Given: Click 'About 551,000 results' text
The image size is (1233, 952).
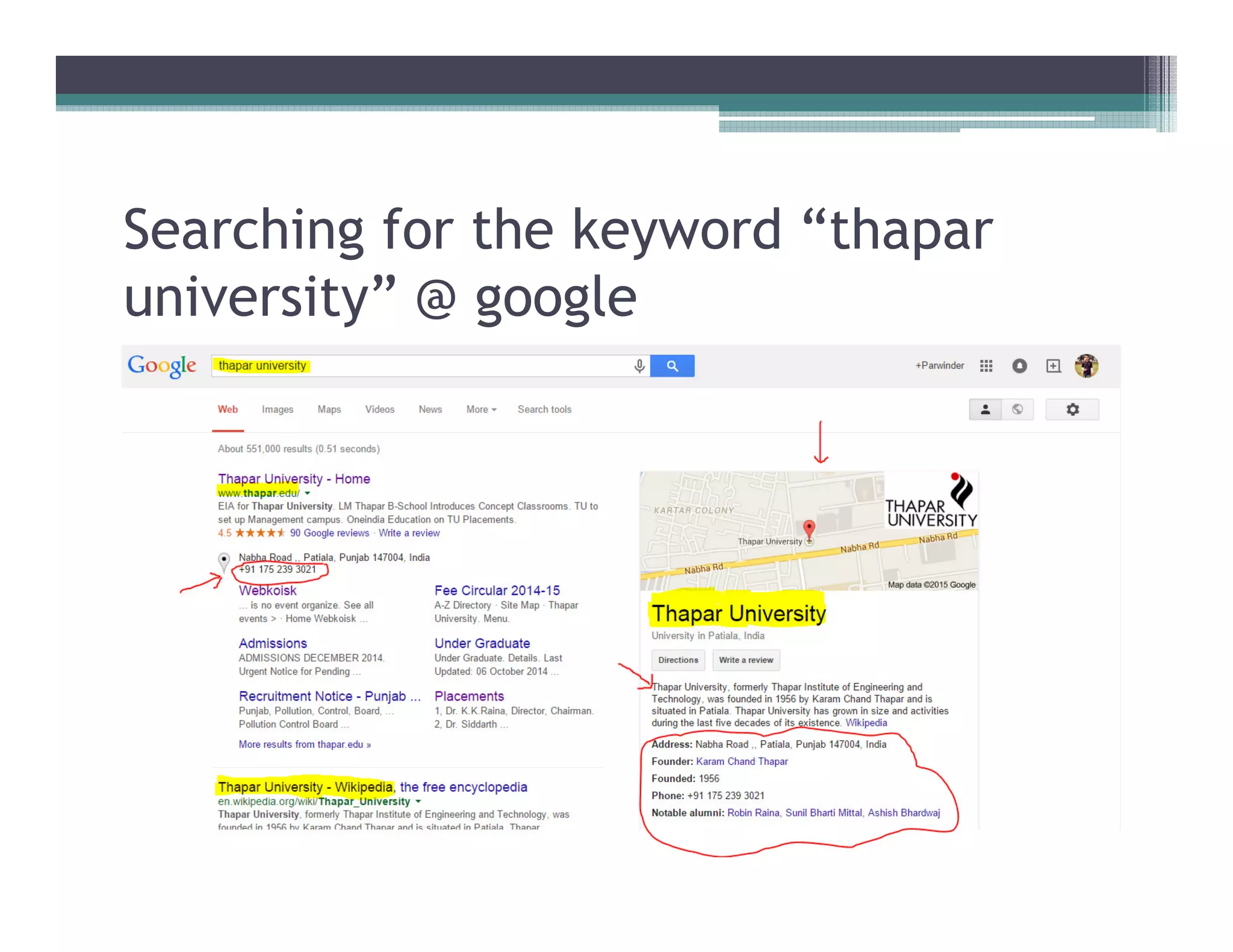Looking at the screenshot, I should 299,449.
